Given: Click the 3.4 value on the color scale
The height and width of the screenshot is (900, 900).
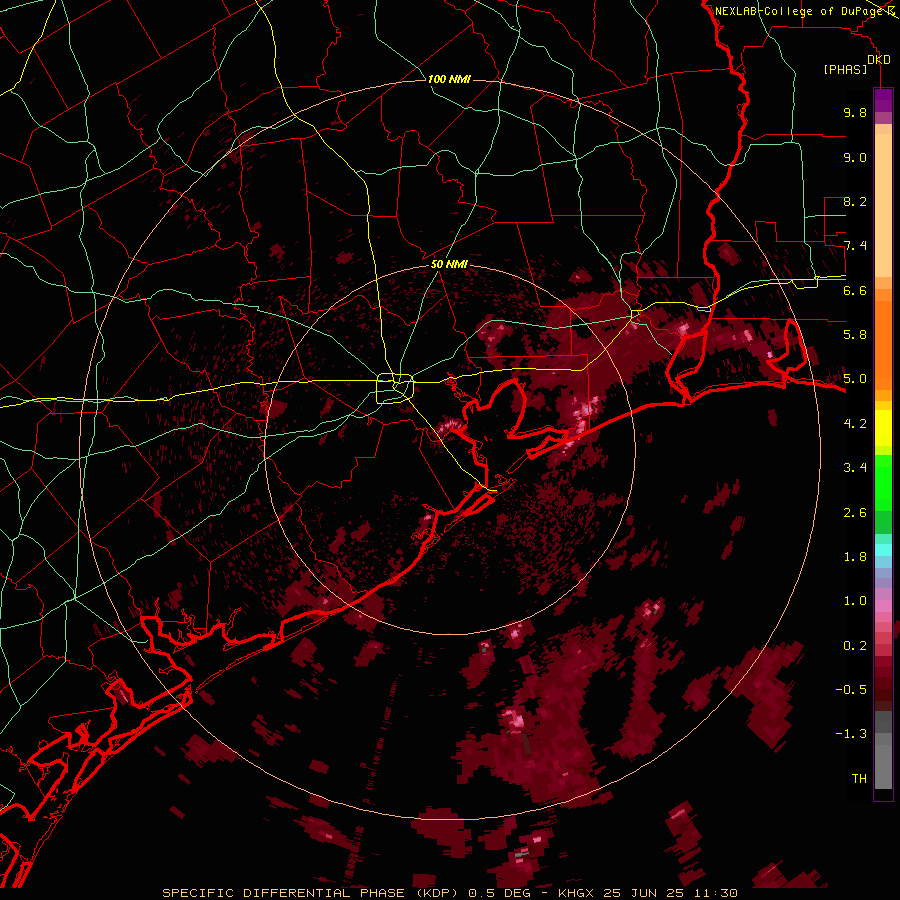Looking at the screenshot, I should click(x=855, y=468).
